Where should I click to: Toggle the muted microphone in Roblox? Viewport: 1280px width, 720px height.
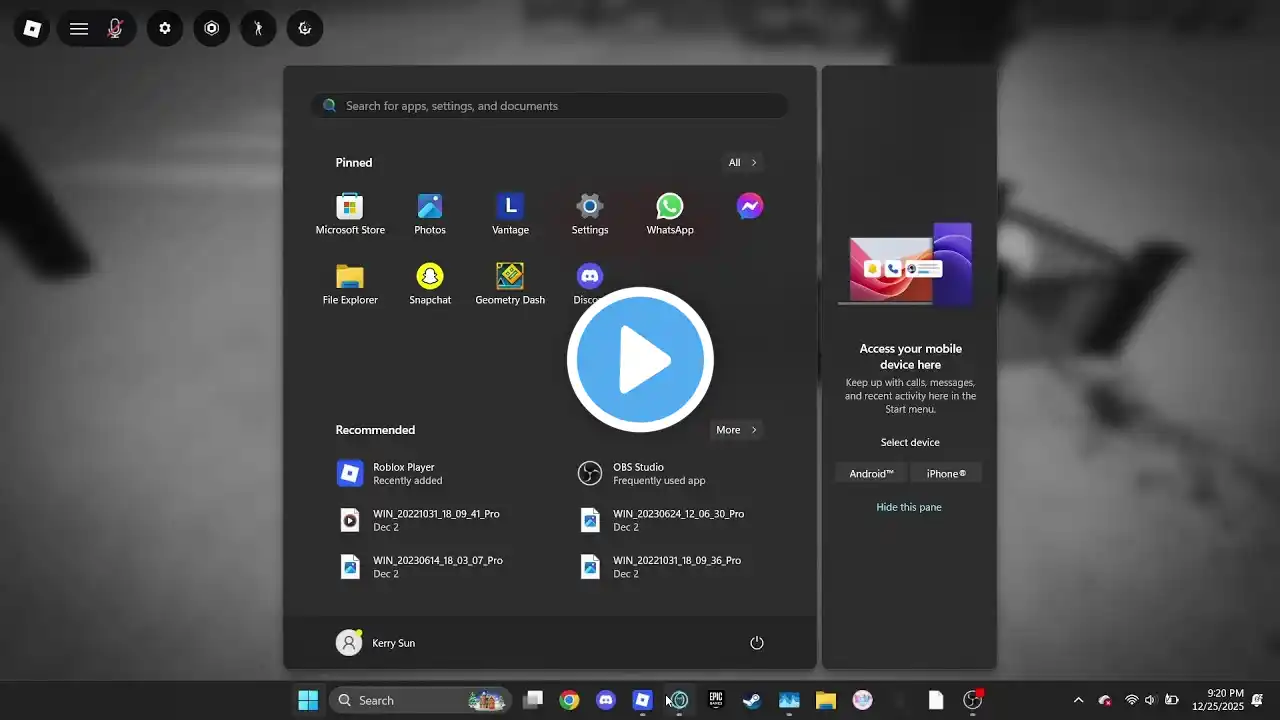[x=115, y=29]
